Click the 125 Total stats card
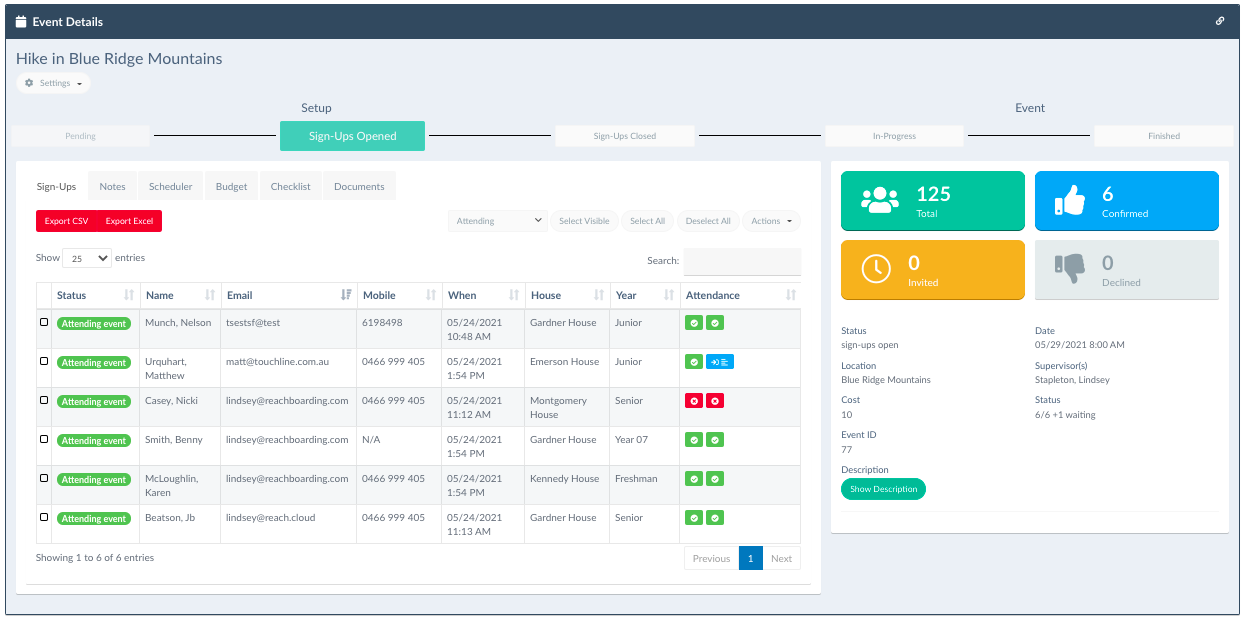The image size is (1250, 622). click(x=933, y=201)
